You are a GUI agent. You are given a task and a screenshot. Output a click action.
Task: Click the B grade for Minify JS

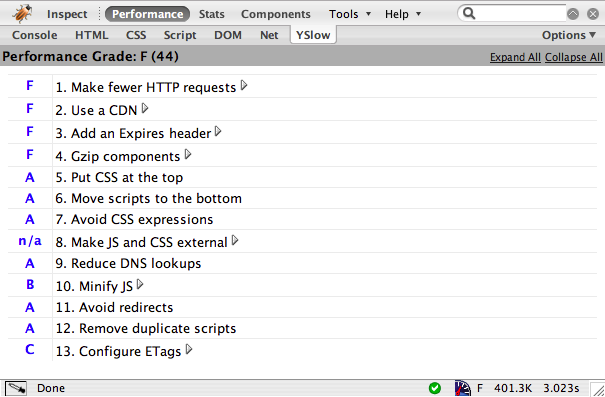30,285
